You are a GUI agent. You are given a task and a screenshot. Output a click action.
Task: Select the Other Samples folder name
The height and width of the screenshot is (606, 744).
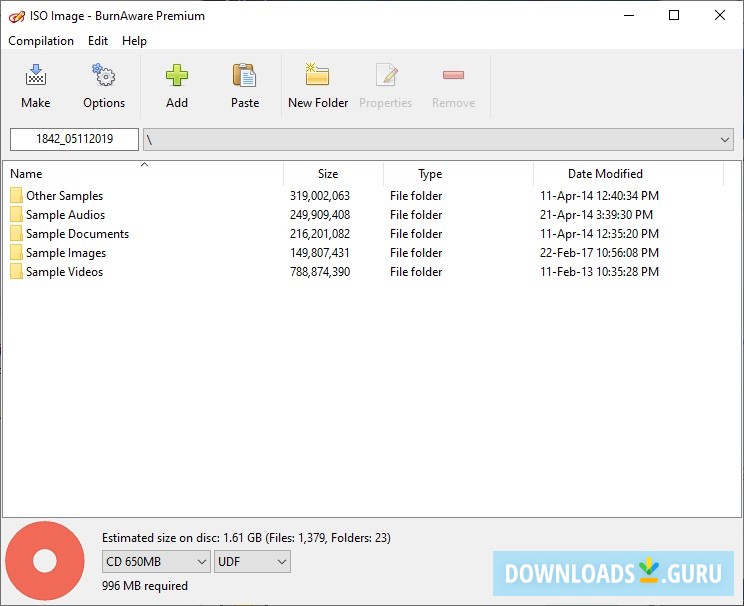tap(65, 196)
